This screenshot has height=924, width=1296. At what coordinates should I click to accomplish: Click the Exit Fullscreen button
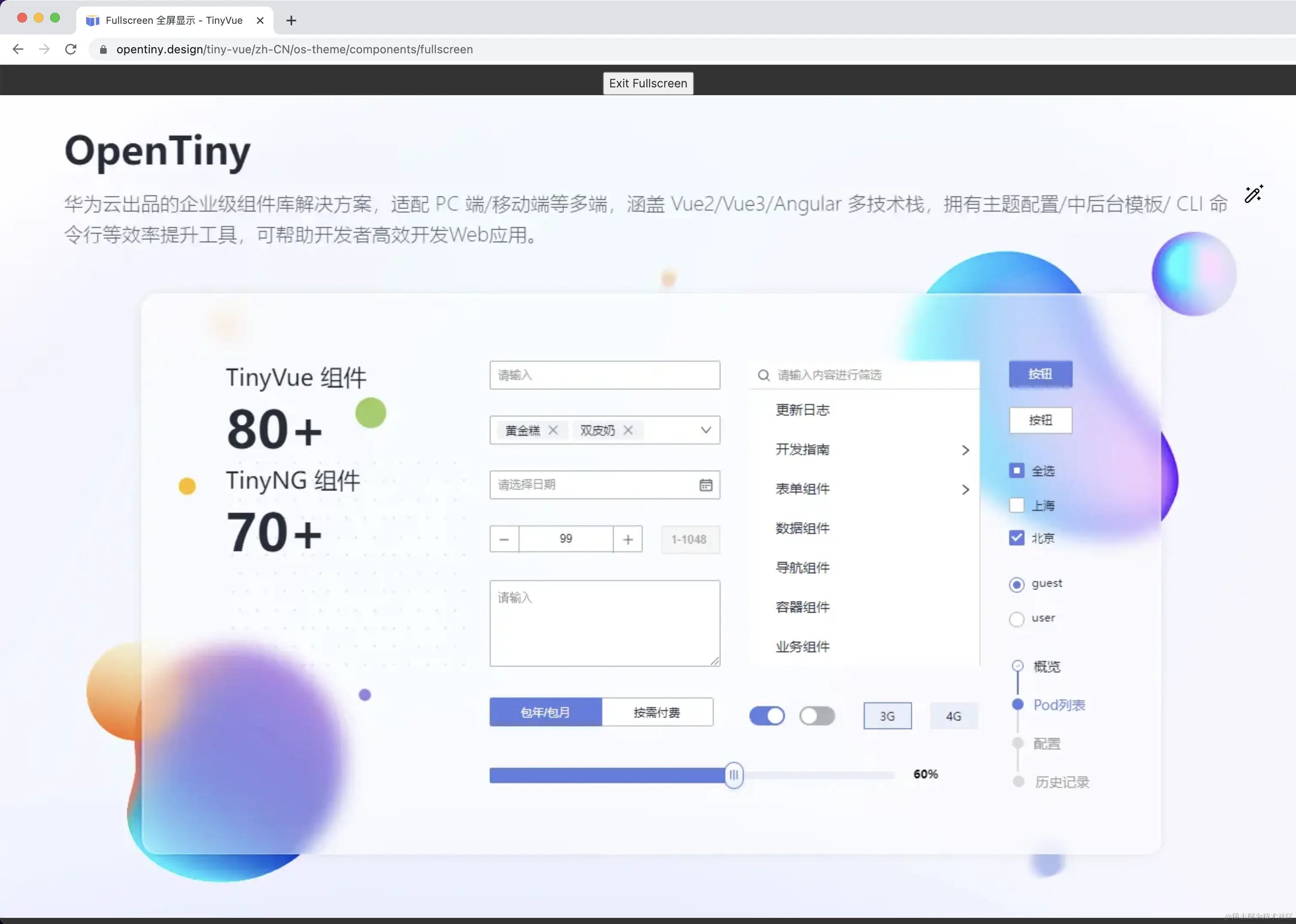tap(648, 83)
